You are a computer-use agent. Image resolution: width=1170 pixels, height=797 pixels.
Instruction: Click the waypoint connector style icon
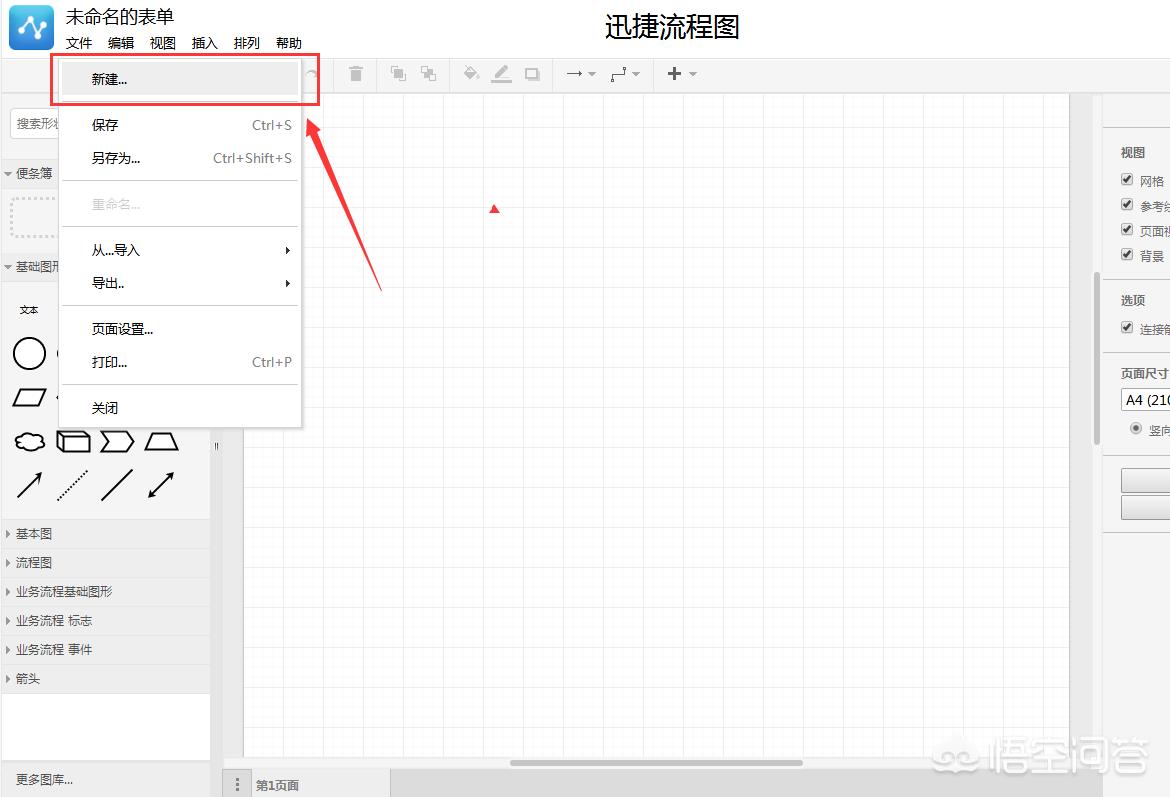pyautogui.click(x=619, y=74)
